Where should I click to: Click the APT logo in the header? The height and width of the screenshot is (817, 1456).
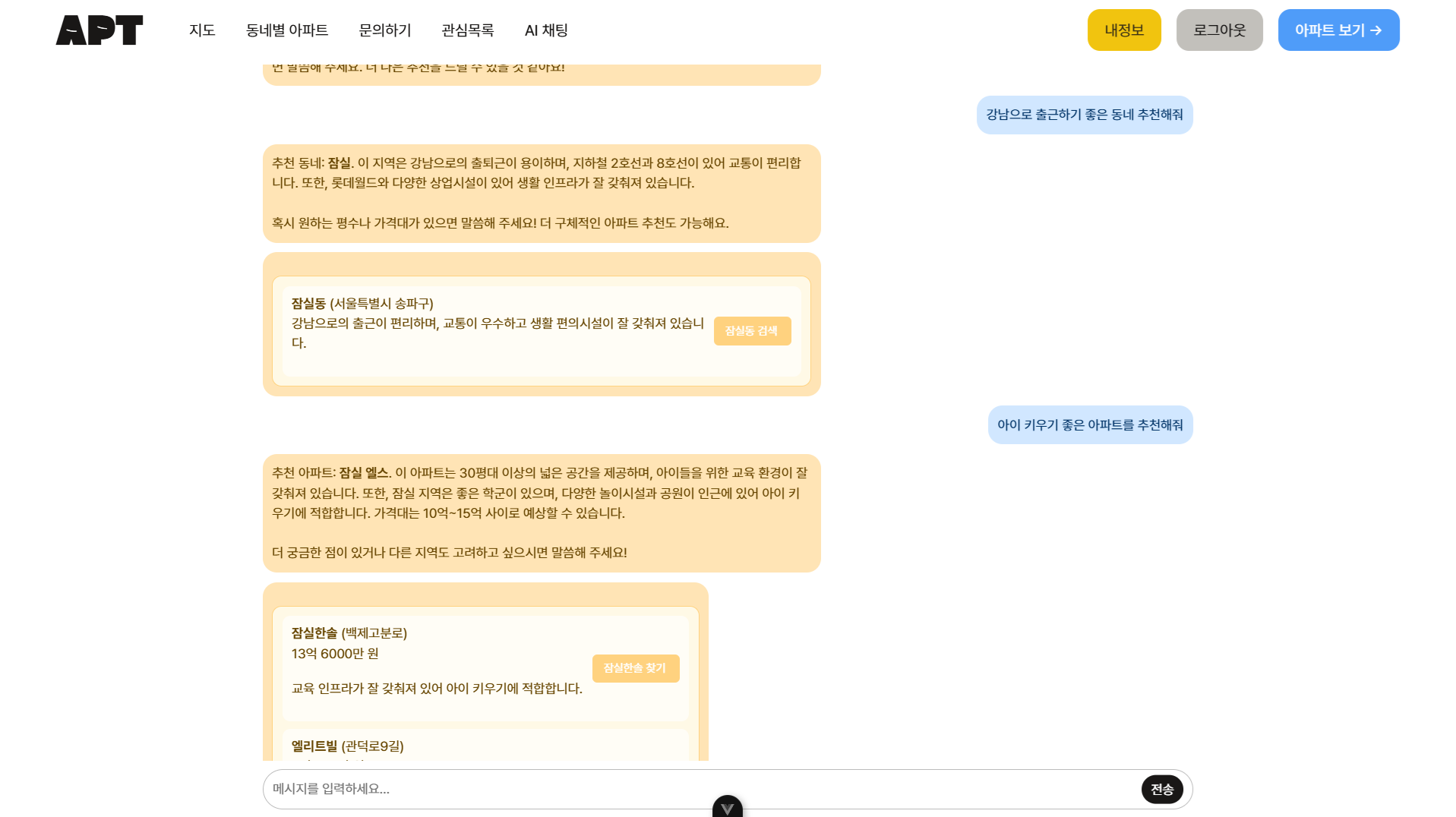[99, 30]
